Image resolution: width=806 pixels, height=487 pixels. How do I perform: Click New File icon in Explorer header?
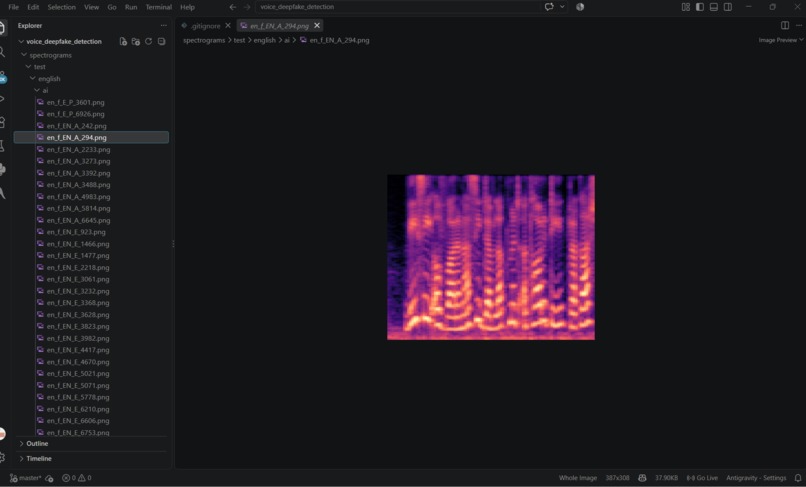(123, 42)
